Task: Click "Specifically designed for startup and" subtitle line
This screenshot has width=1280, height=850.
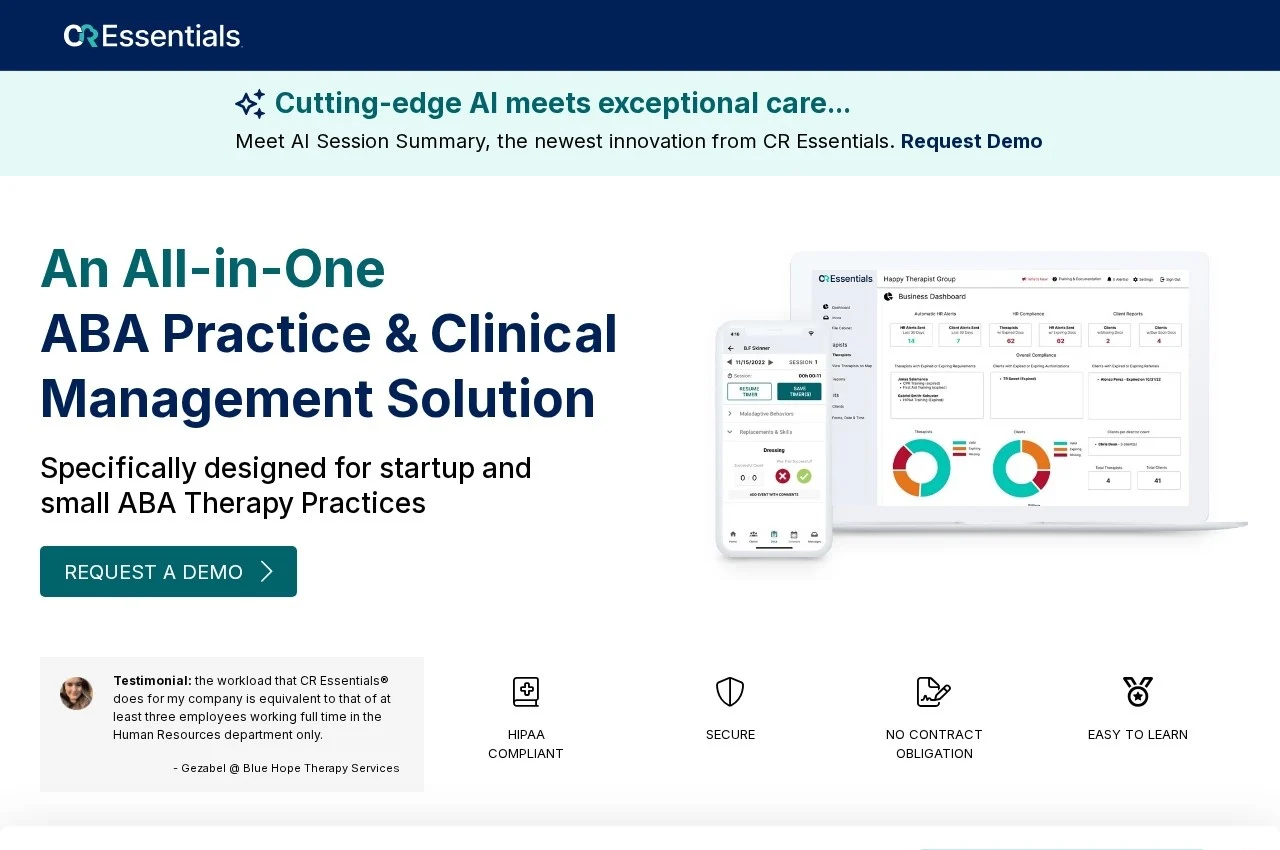Action: [x=286, y=468]
